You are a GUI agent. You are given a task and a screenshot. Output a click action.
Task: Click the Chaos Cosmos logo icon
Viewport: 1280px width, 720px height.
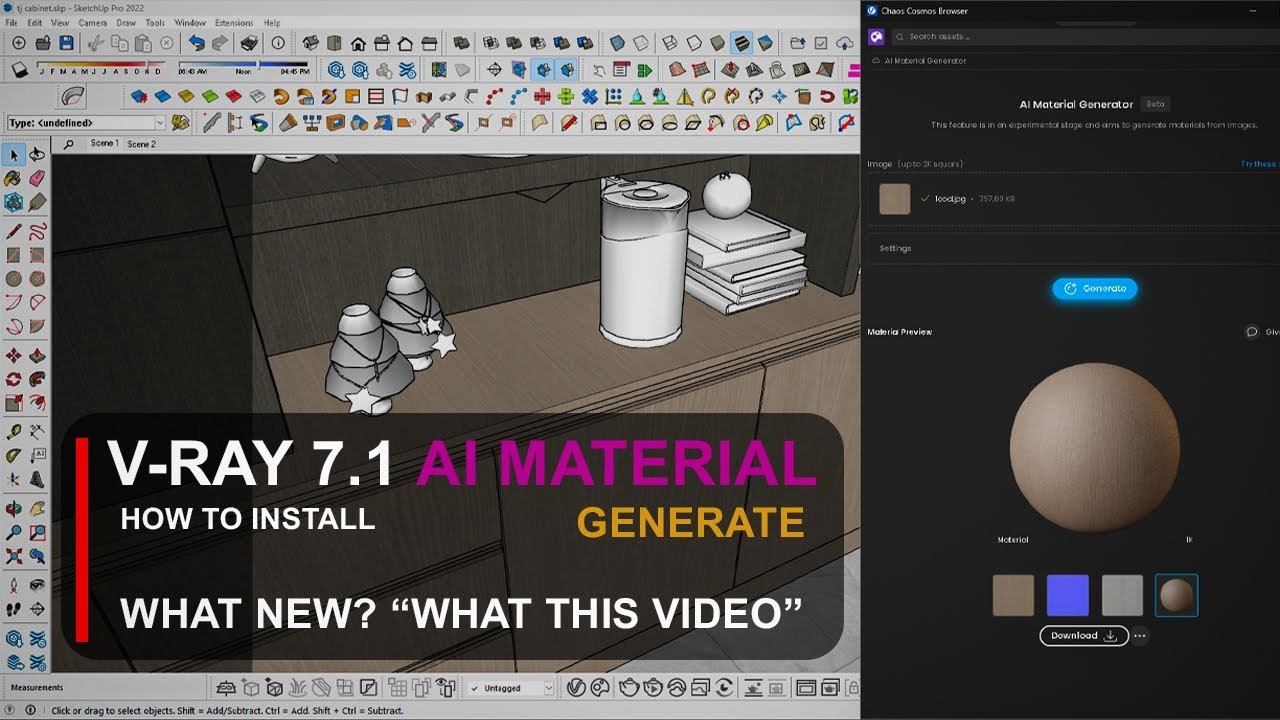[876, 37]
